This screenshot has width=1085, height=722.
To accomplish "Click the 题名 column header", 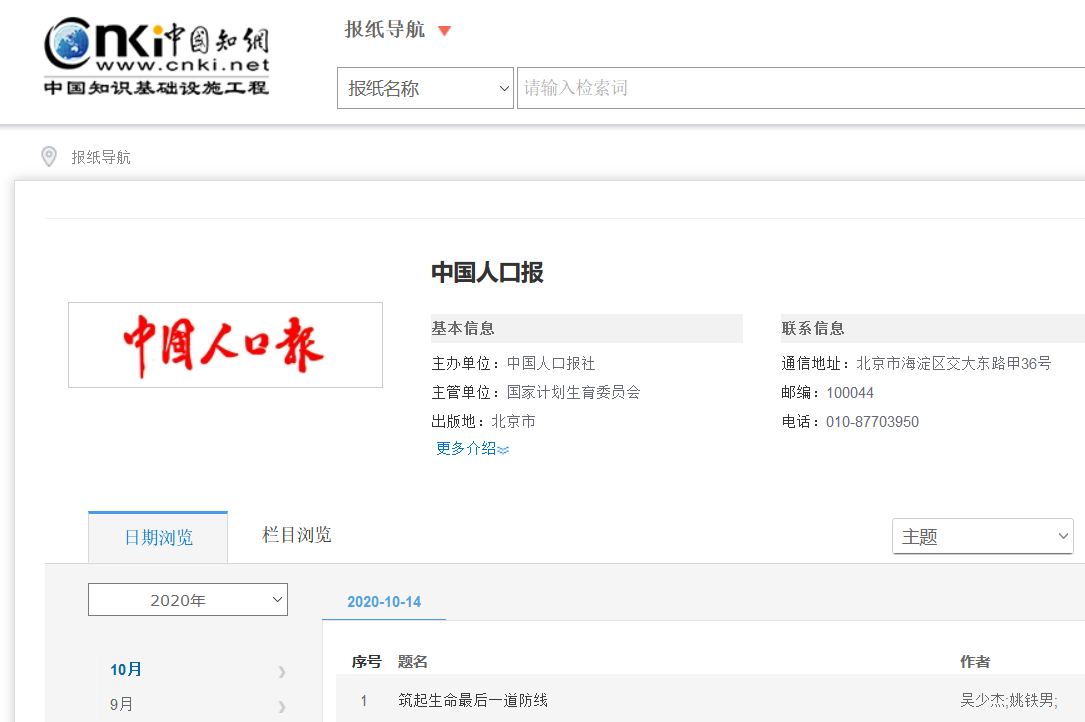I will coord(412,662).
